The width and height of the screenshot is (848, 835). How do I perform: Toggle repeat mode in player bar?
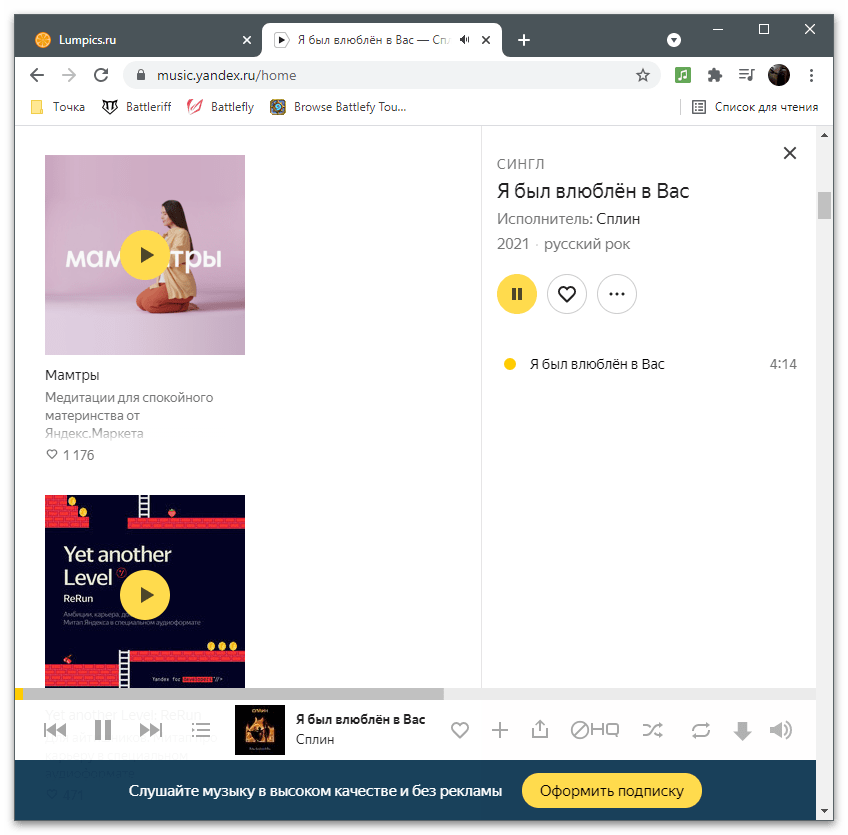point(700,730)
